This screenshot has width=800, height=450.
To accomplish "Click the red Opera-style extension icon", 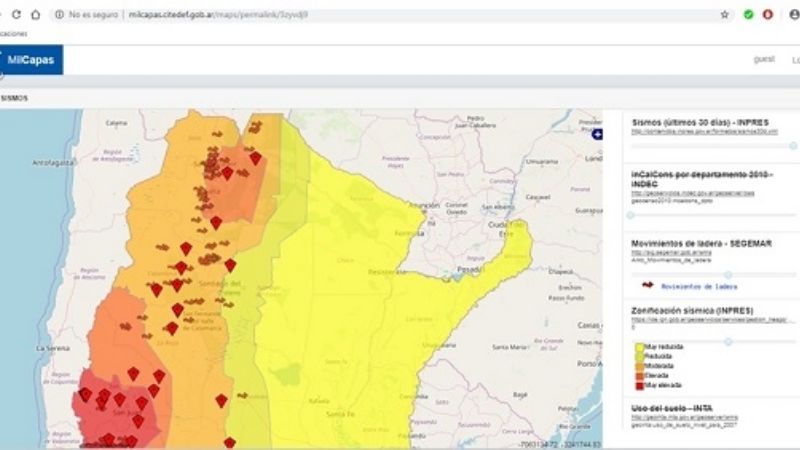I will coord(768,15).
